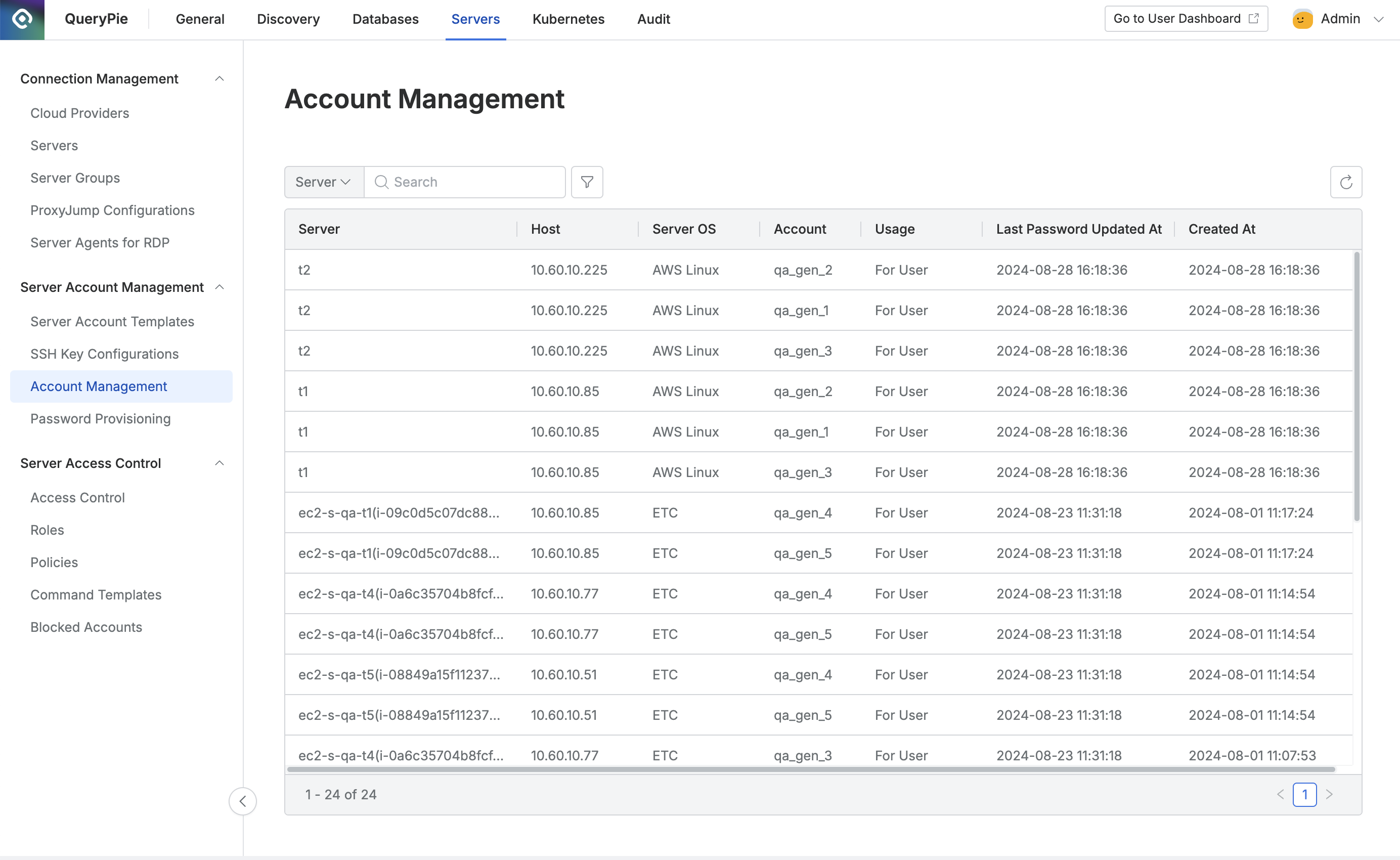This screenshot has height=860, width=1400.
Task: Click the filter funnel icon
Action: 587,182
